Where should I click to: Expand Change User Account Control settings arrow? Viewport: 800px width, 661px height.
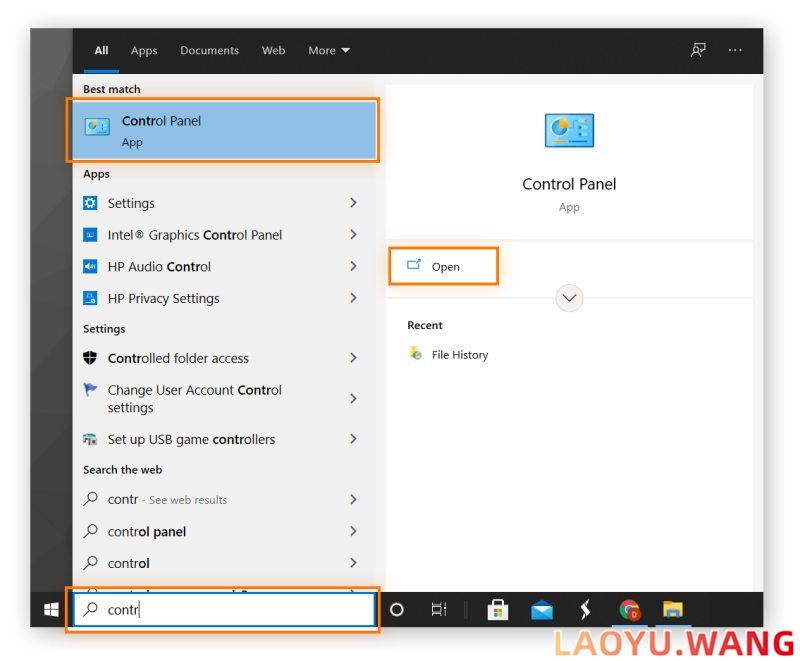pyautogui.click(x=353, y=398)
